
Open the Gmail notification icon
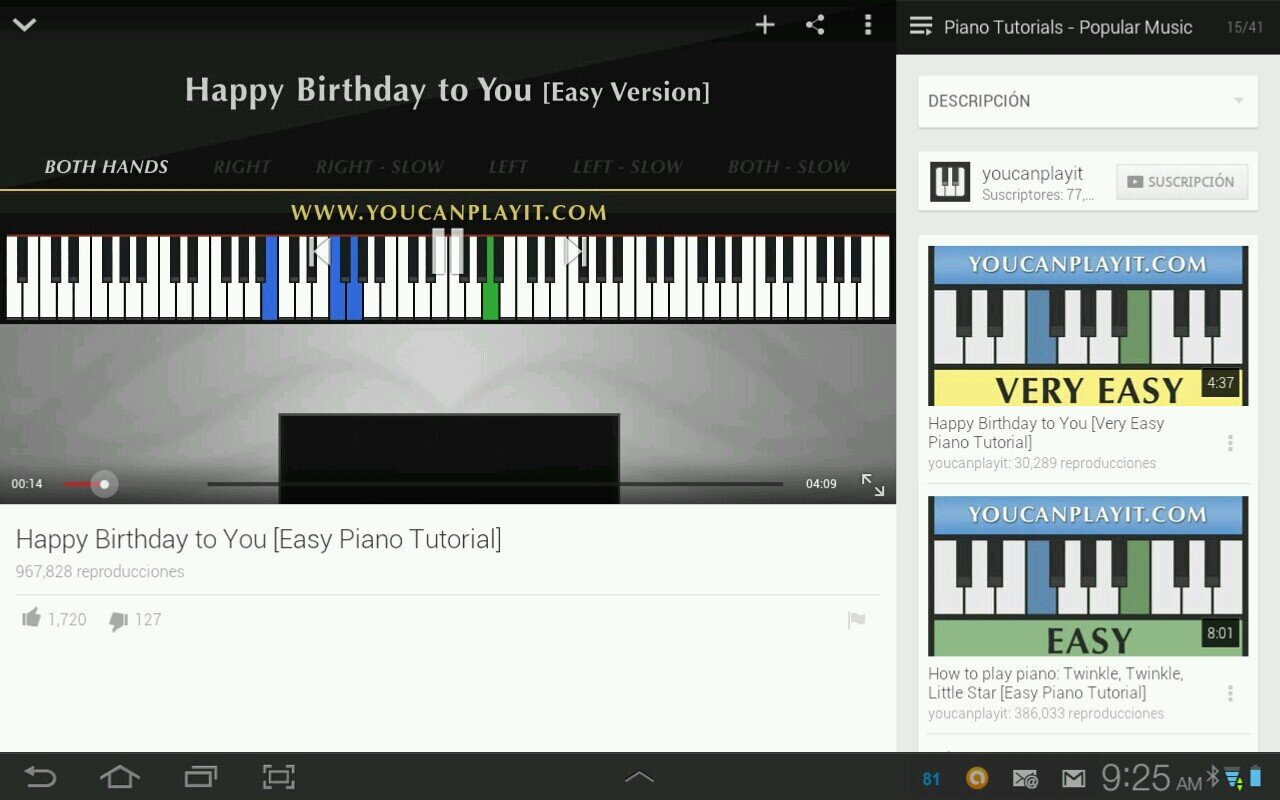pos(1073,778)
